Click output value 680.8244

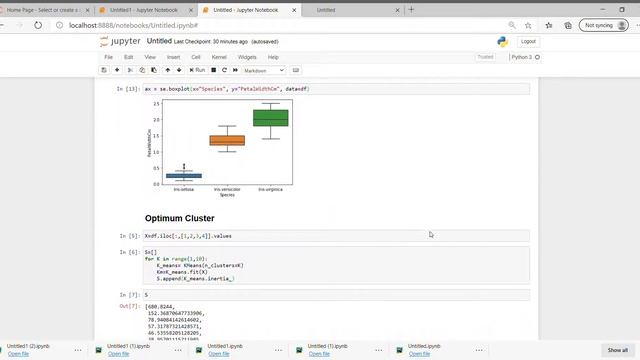tap(160, 307)
